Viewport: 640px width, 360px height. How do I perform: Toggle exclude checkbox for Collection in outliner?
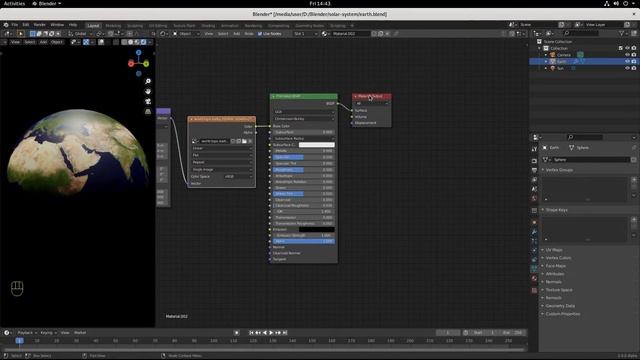tap(621, 48)
